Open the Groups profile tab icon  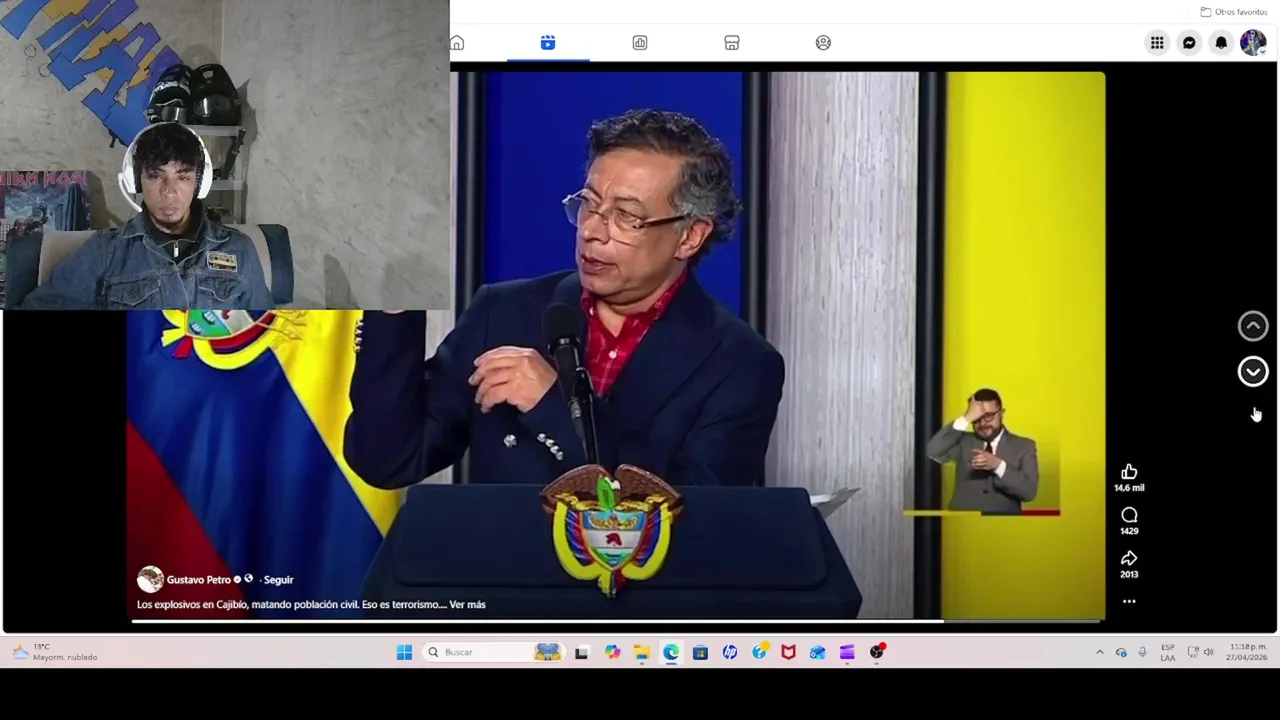[x=823, y=43]
